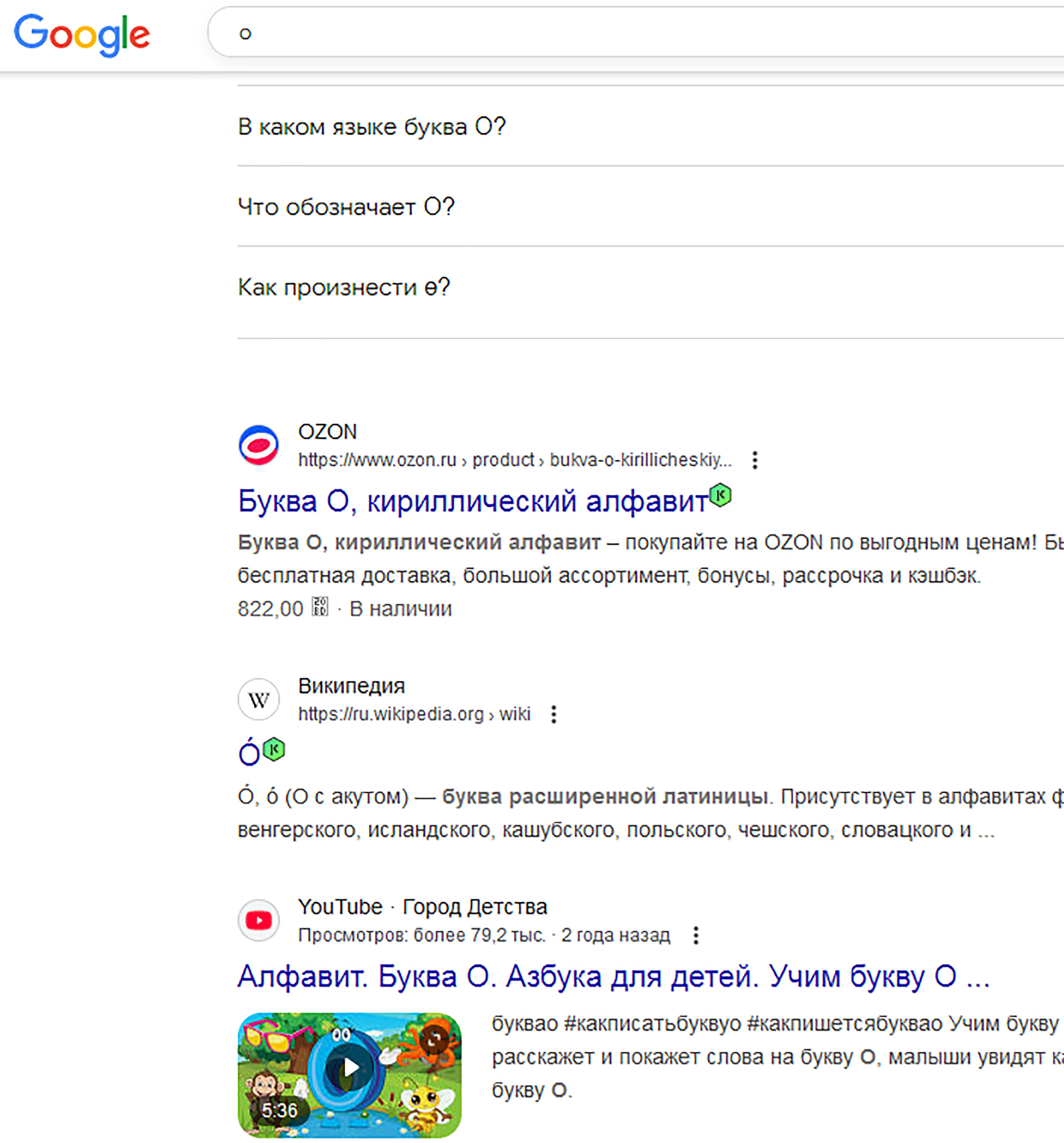Click green badge beside Ó title
The image size is (1064, 1143).
click(x=274, y=750)
